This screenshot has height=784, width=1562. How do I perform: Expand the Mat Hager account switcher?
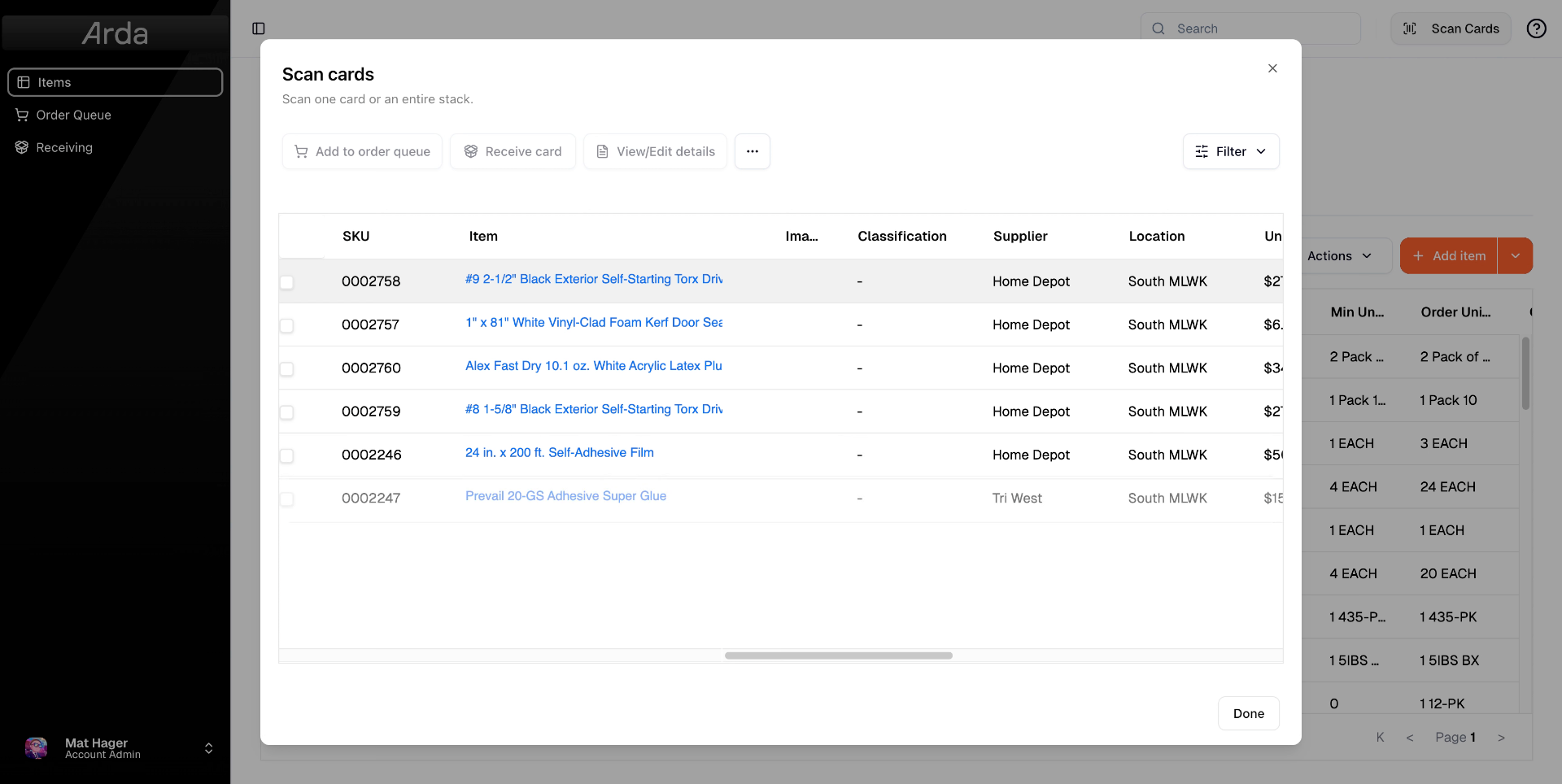click(208, 748)
